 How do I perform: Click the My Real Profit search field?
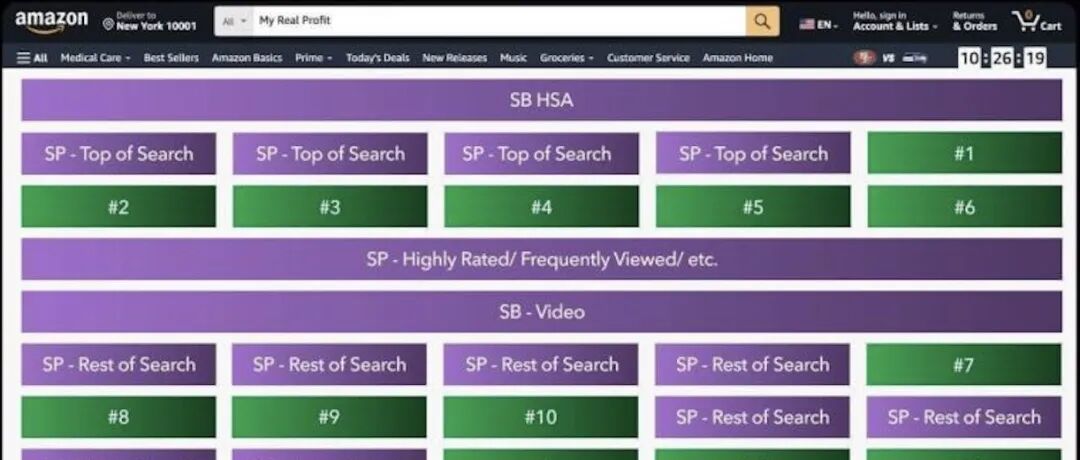tap(499, 21)
